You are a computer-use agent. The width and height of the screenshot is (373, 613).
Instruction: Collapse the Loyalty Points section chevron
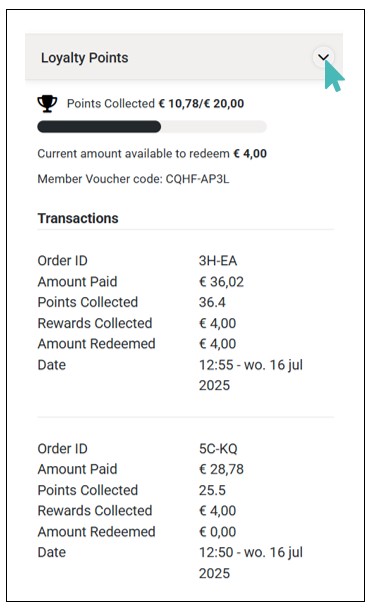tap(323, 58)
